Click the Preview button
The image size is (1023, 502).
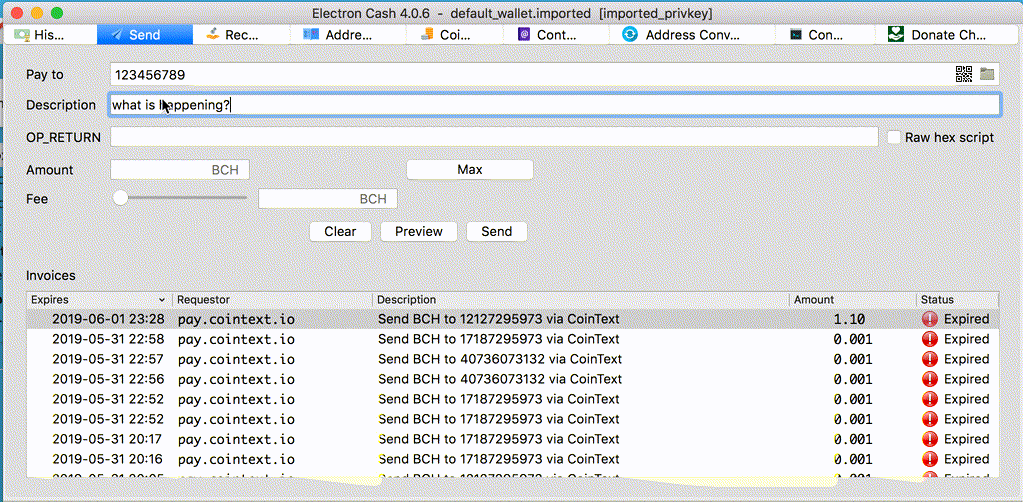419,231
